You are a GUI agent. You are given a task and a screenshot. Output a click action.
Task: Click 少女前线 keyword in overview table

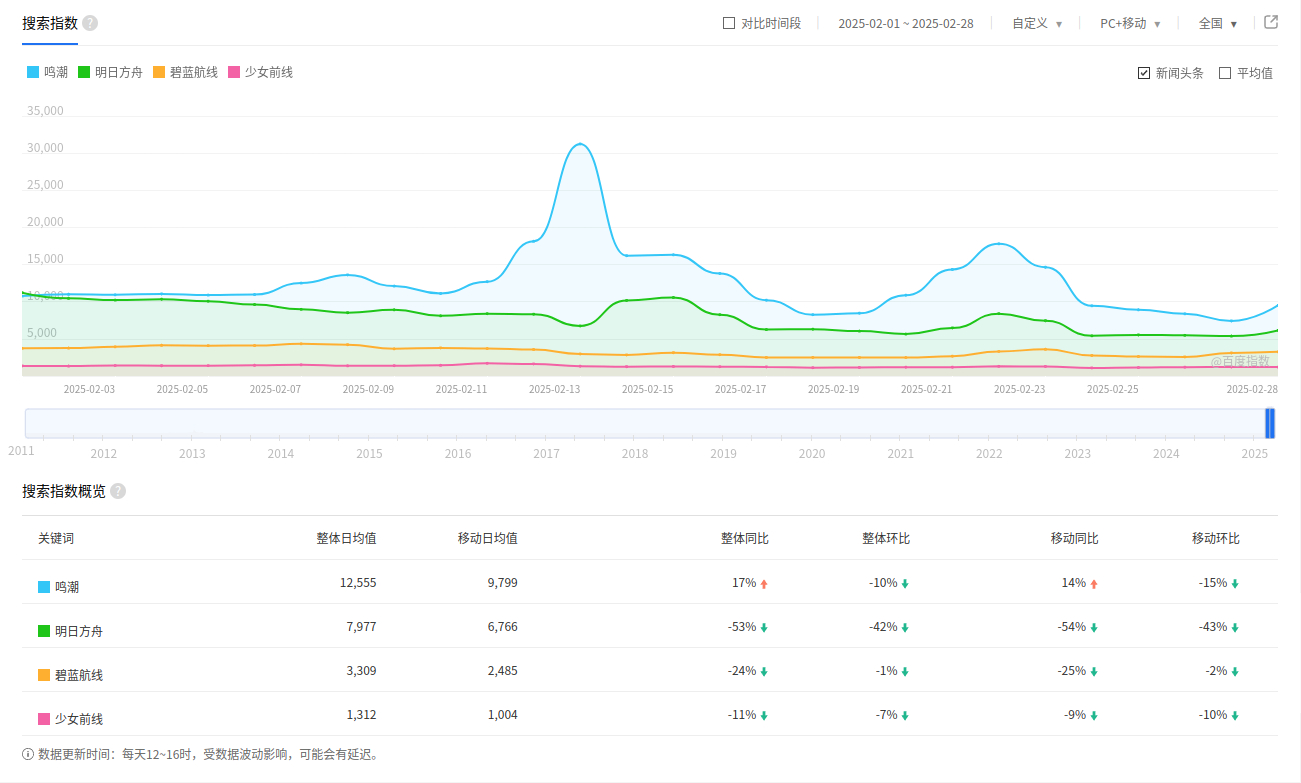point(79,719)
